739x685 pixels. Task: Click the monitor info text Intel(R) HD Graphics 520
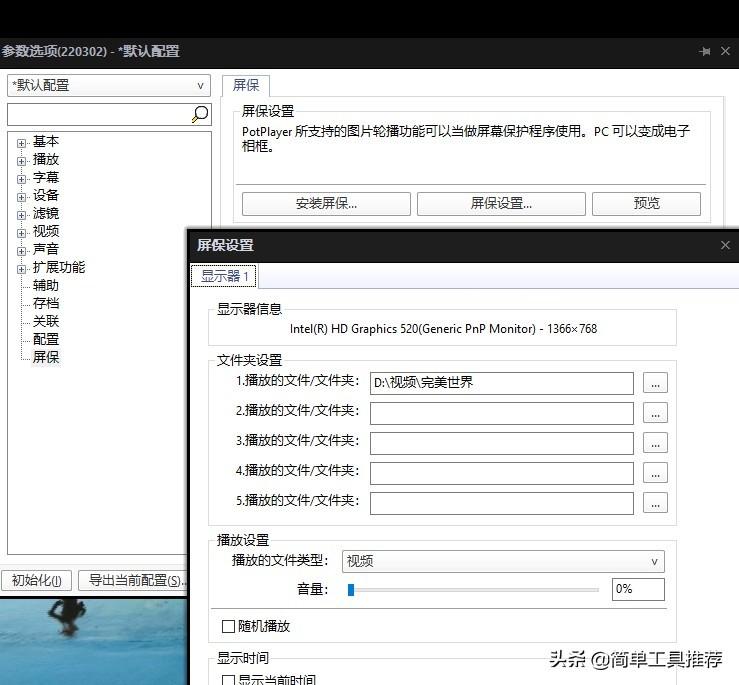[443, 329]
